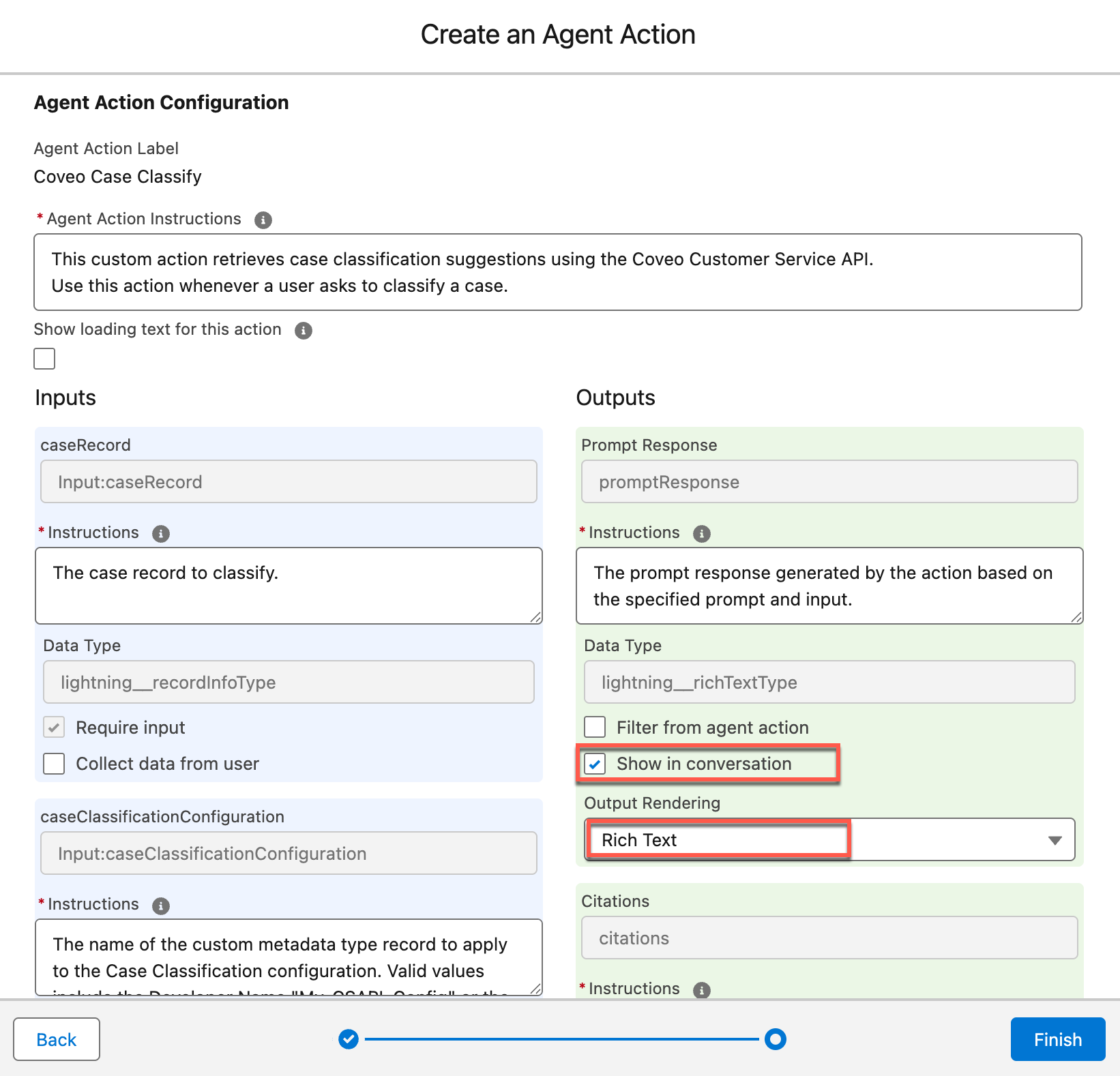Click info icon beside Prompt Response Instructions

click(x=702, y=534)
